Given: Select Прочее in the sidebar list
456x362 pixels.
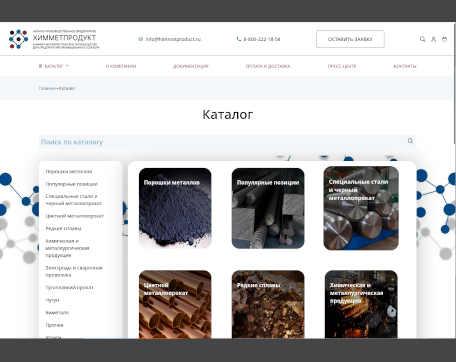Looking at the screenshot, I should pos(54,325).
